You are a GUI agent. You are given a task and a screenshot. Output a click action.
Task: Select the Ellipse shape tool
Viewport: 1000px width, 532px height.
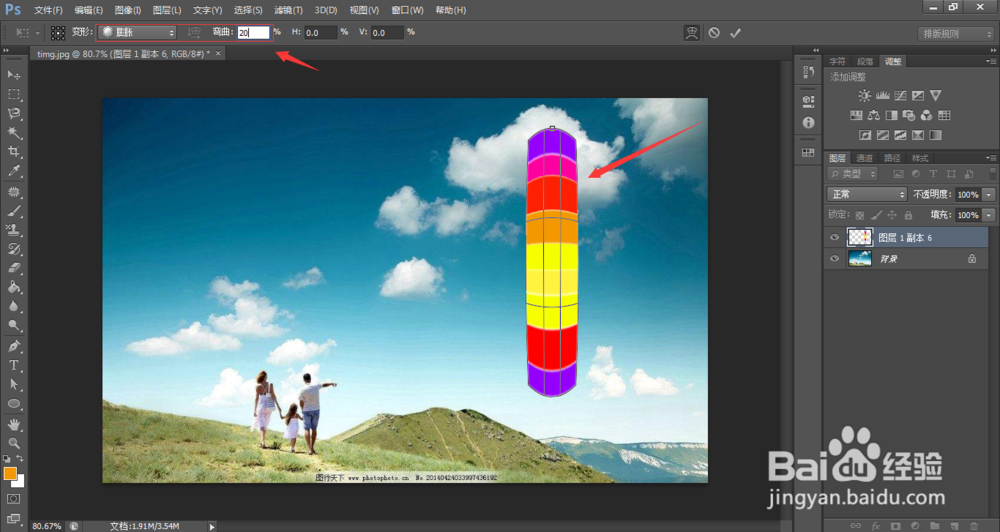click(x=13, y=404)
